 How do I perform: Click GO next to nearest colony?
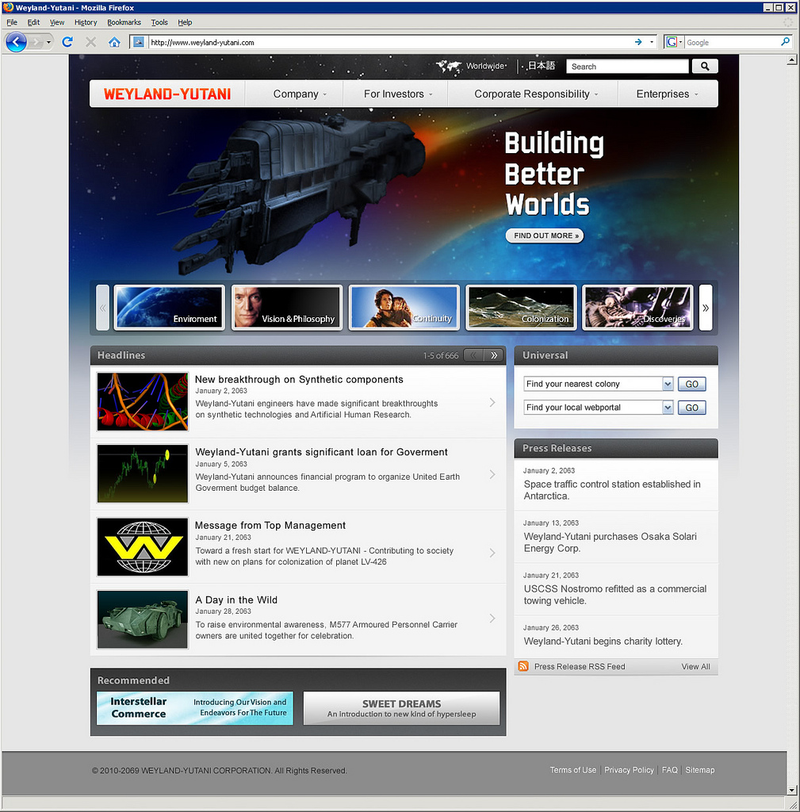click(692, 384)
